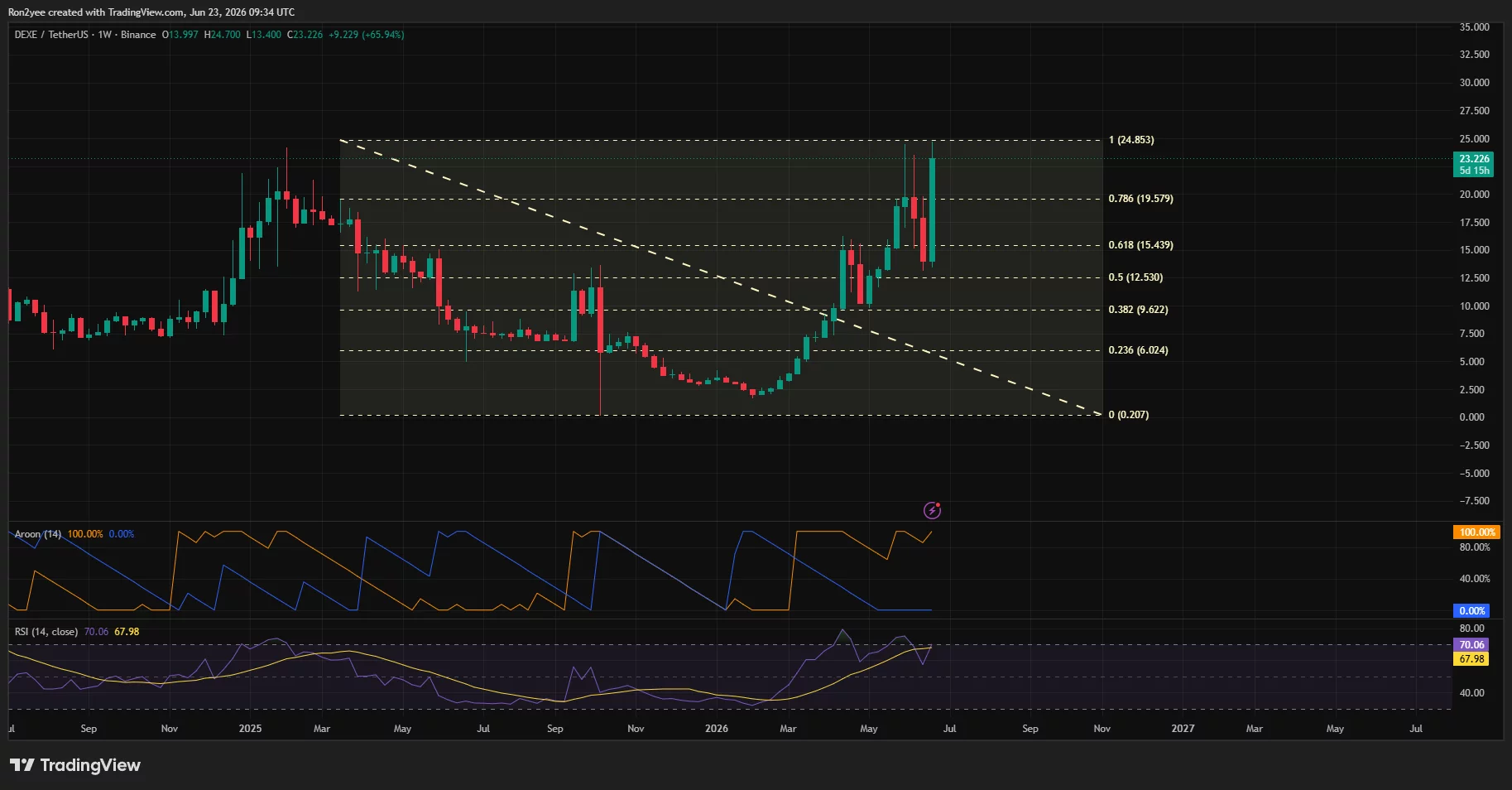
Task: Click the Aroon Down value 0.00% in legend
Action: pos(122,534)
